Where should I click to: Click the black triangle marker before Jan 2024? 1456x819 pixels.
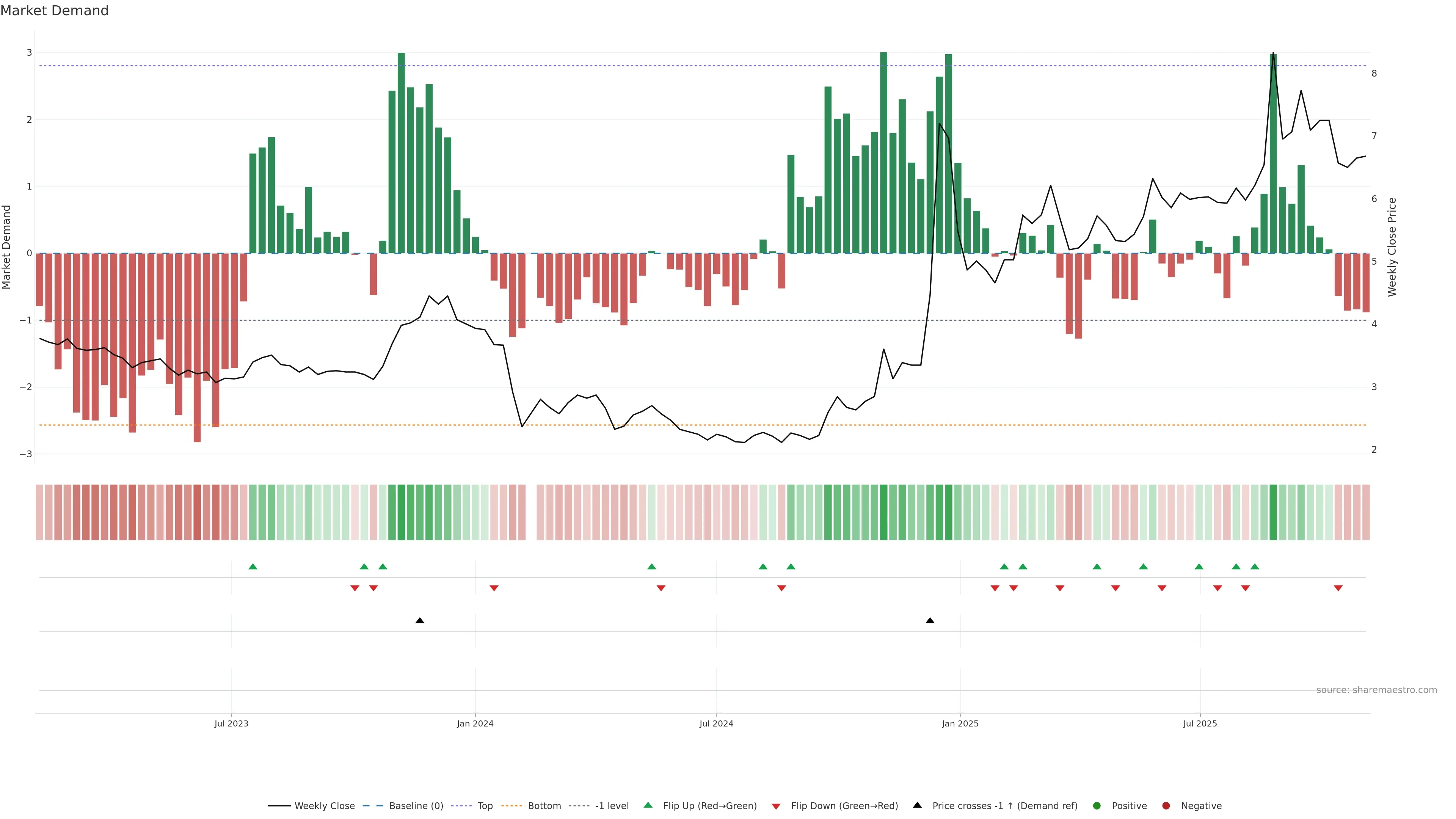419,621
